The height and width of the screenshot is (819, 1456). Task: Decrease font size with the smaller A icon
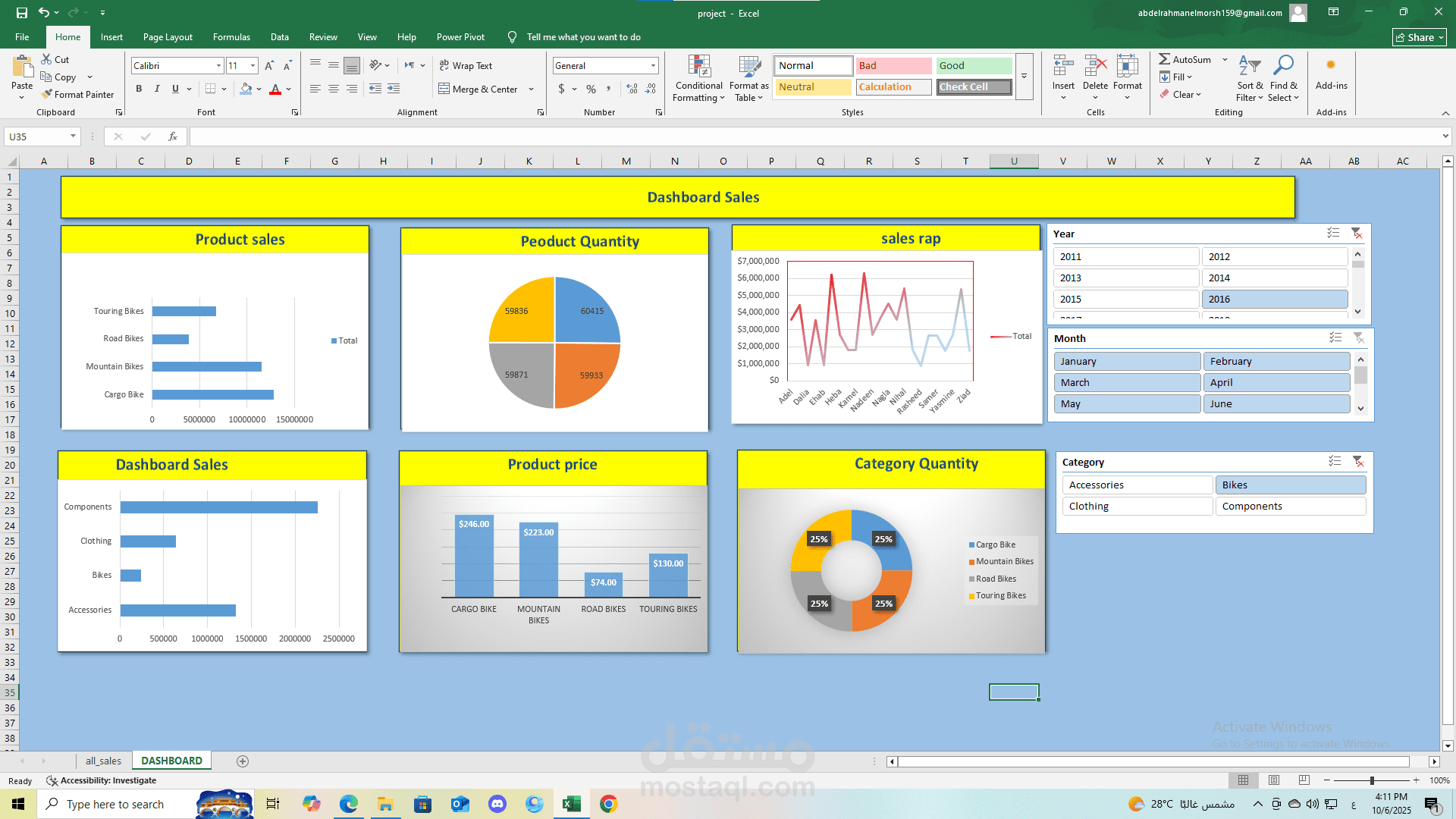[x=287, y=66]
